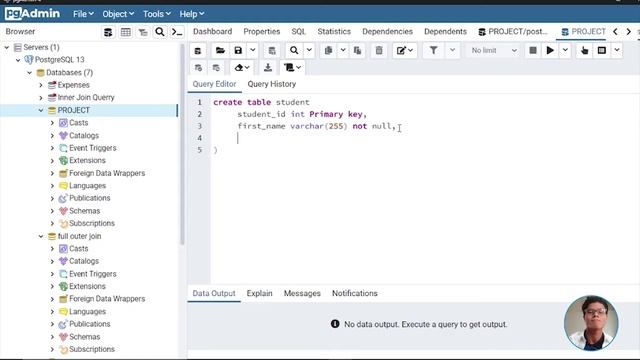Switch to the Messages output tab
The width and height of the screenshot is (640, 360).
(x=302, y=293)
